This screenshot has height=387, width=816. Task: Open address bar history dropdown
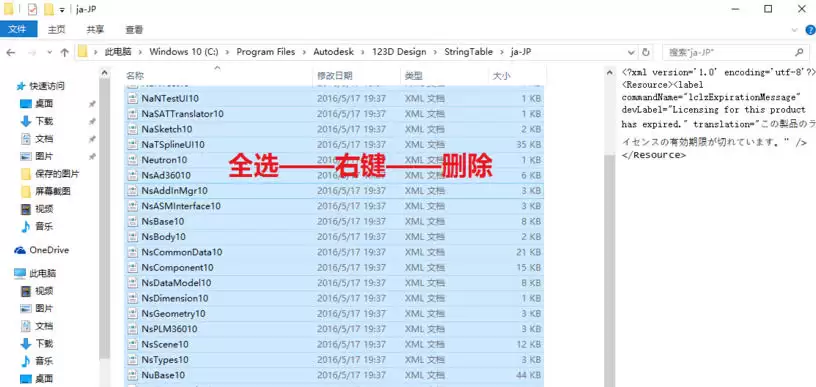631,52
